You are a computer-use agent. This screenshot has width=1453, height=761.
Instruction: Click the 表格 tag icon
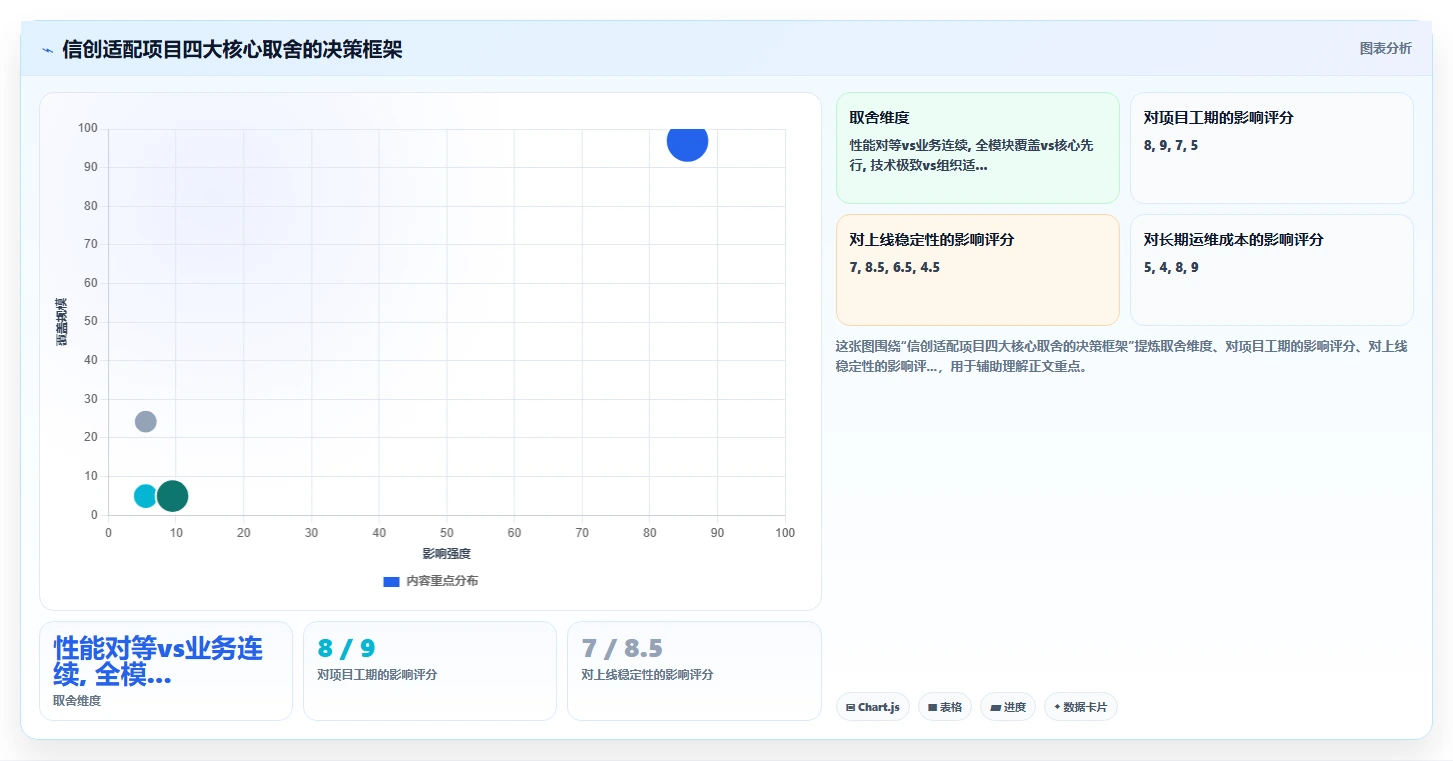[932, 707]
